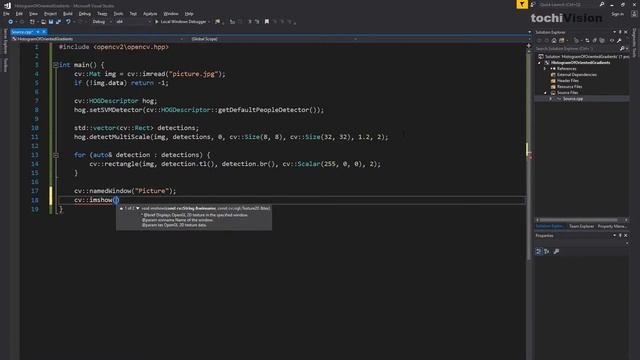Open the Build menu
The image size is (640, 360).
tap(68, 14)
